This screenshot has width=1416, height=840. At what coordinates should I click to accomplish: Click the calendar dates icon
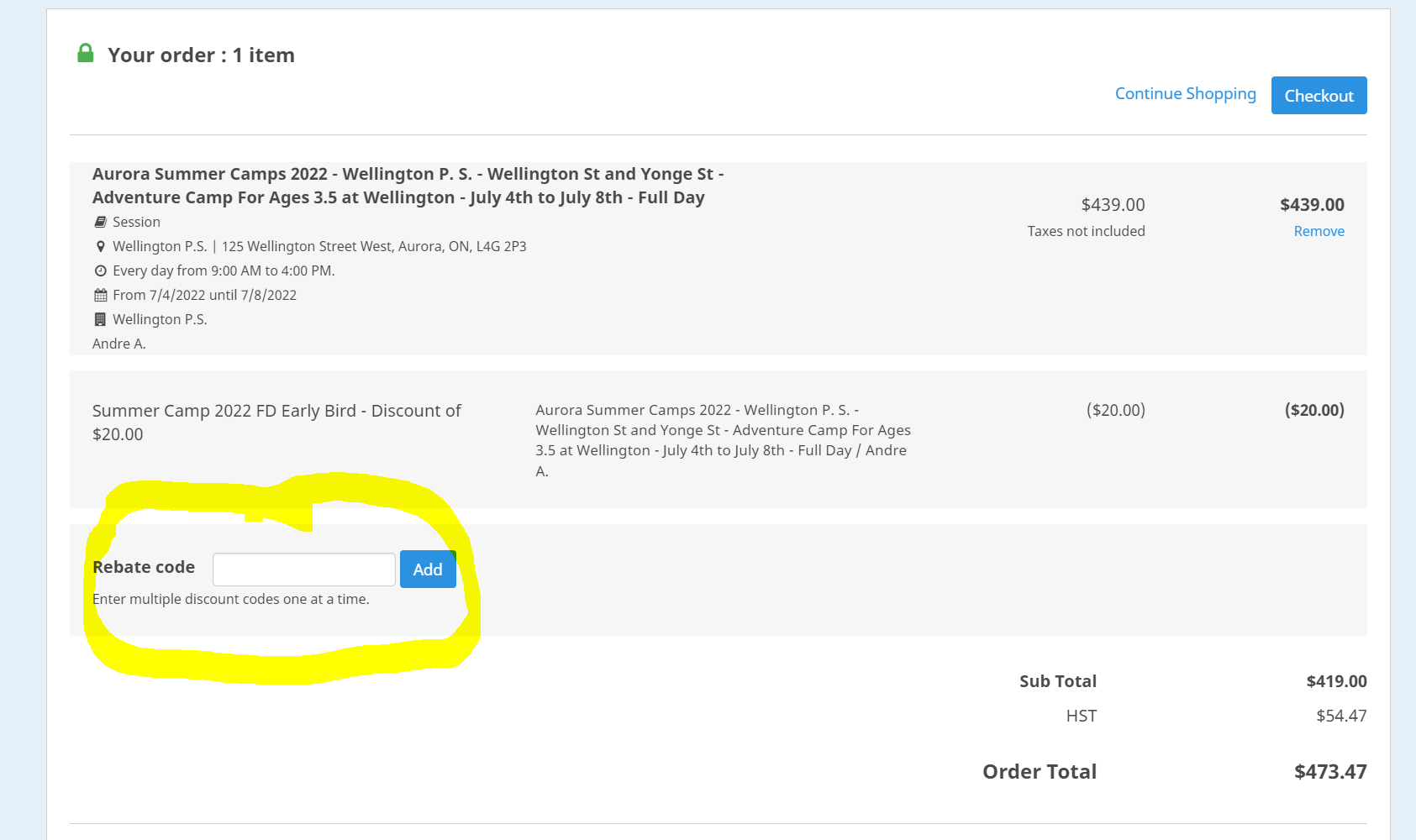[x=100, y=295]
